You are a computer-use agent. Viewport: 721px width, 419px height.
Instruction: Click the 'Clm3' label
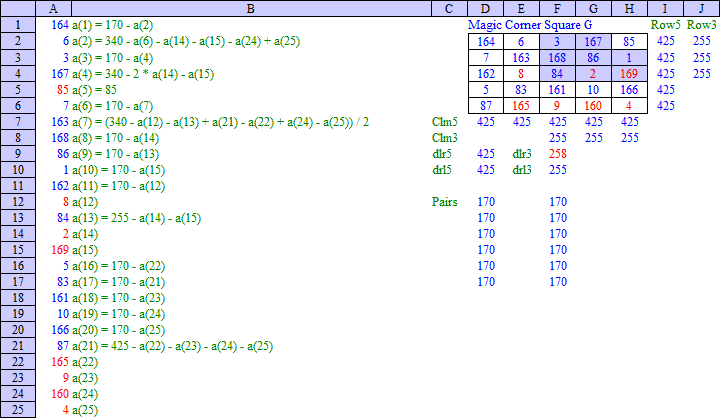pos(445,138)
